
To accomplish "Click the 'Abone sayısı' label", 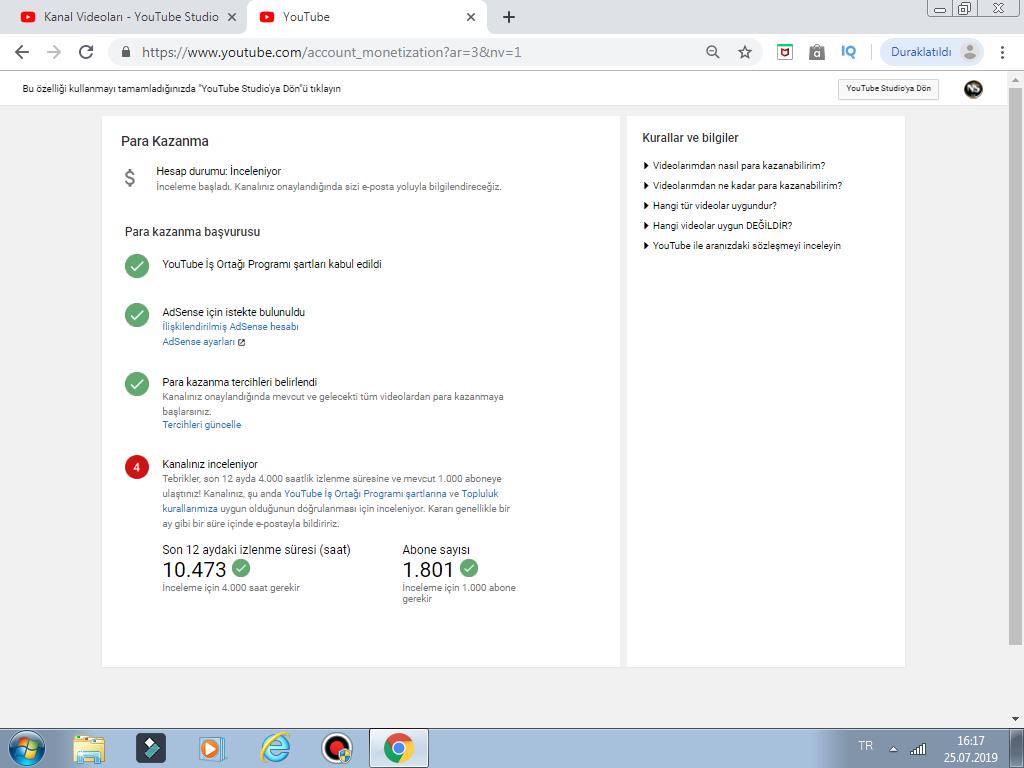I will pos(436,550).
